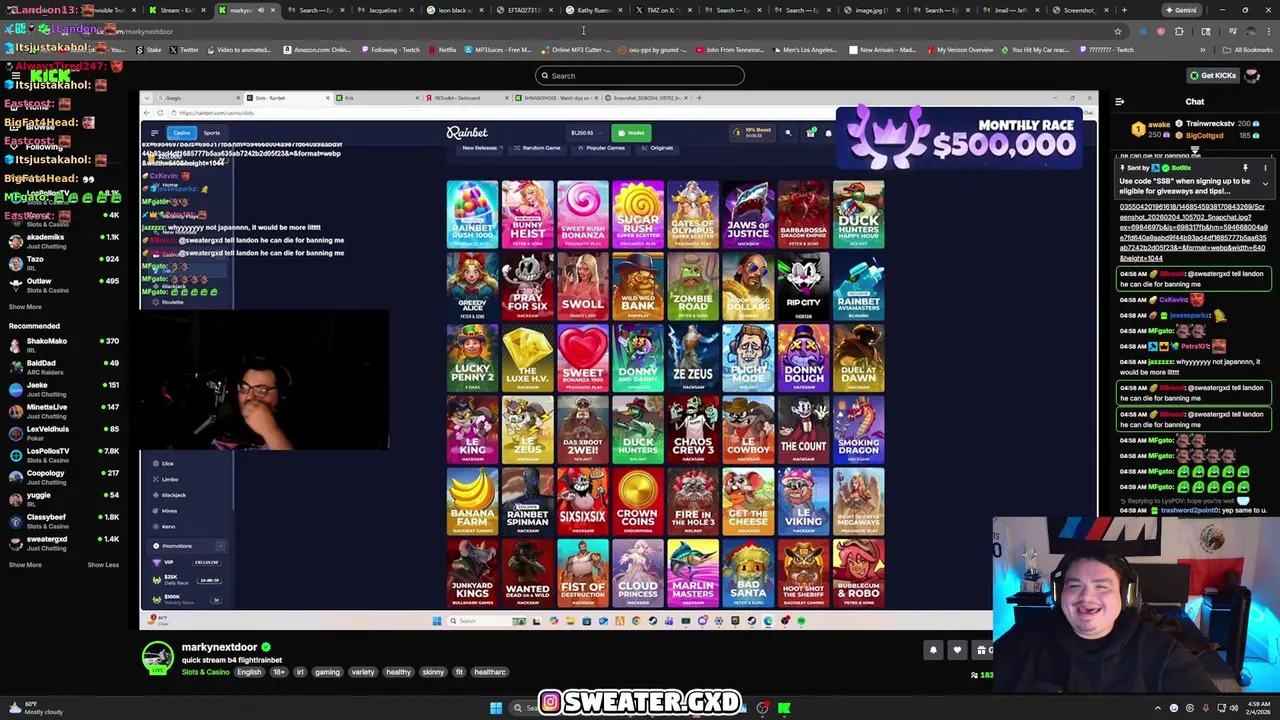Launch Zombie Road slot tile
Viewport: 1280px width, 720px height.
tap(693, 286)
